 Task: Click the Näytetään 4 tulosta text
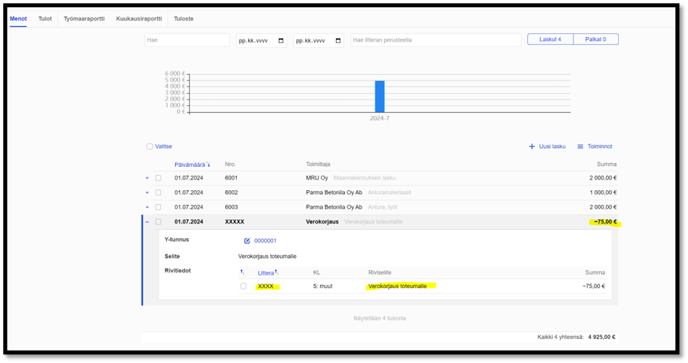click(380, 318)
